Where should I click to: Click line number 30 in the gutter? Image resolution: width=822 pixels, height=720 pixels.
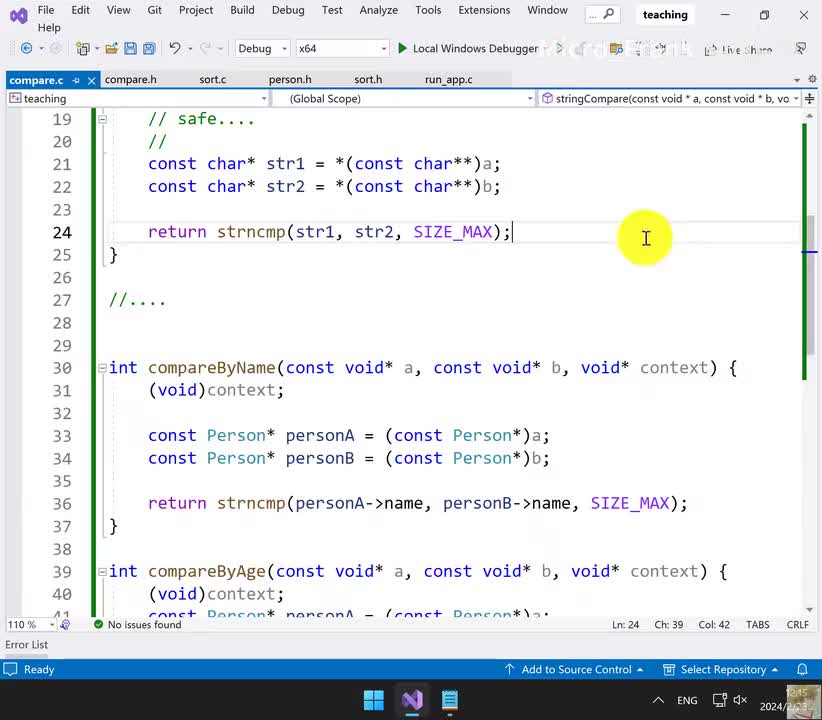pos(62,368)
